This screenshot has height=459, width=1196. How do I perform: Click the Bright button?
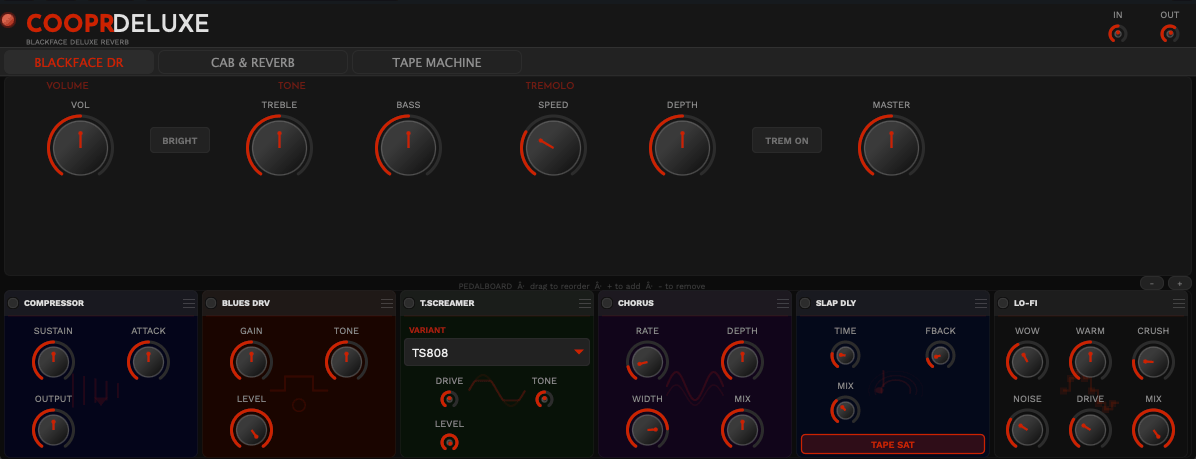tap(180, 140)
